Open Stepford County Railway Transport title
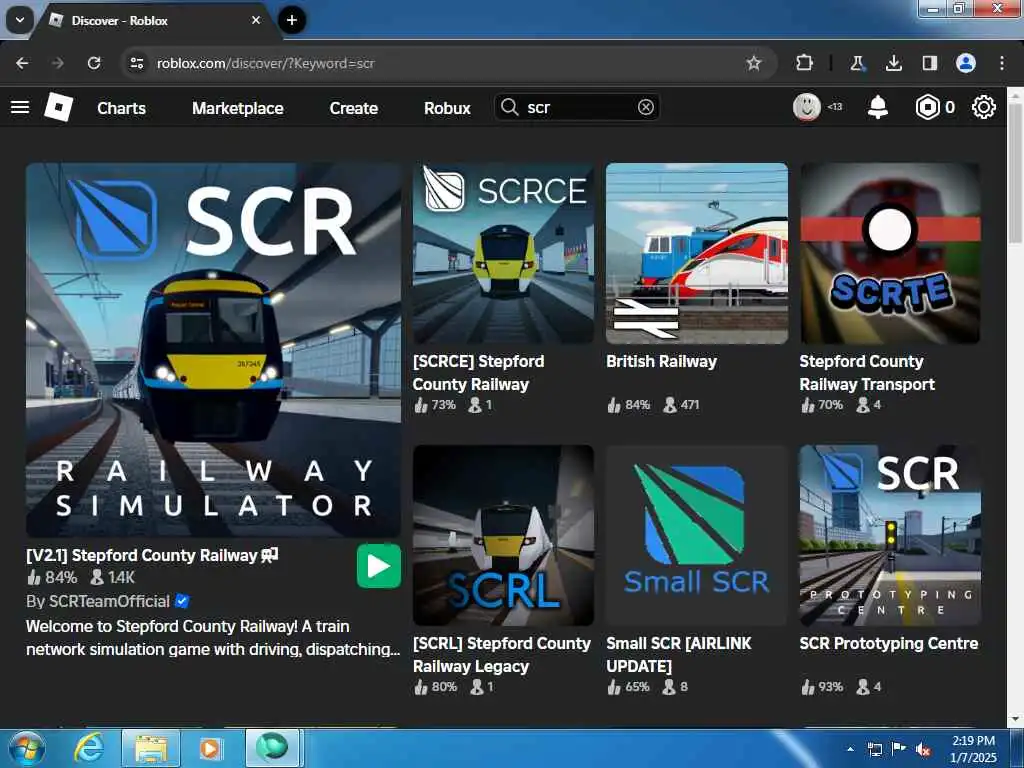The width and height of the screenshot is (1024, 768). coord(867,372)
